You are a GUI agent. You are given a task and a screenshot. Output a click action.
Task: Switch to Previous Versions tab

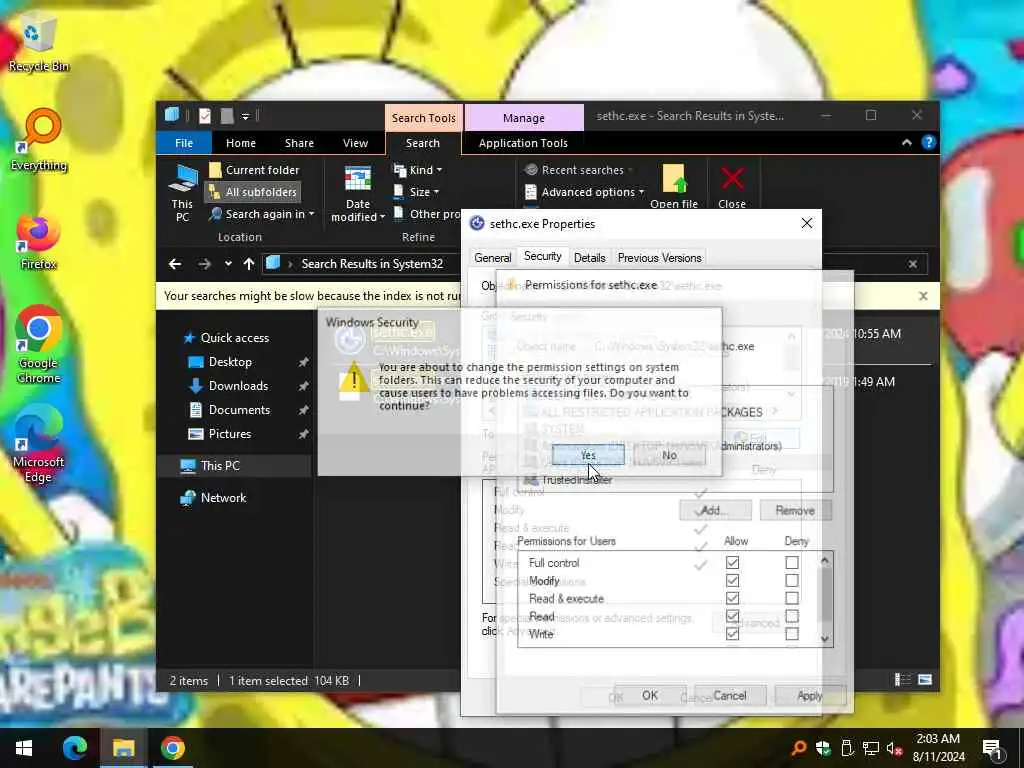click(659, 258)
